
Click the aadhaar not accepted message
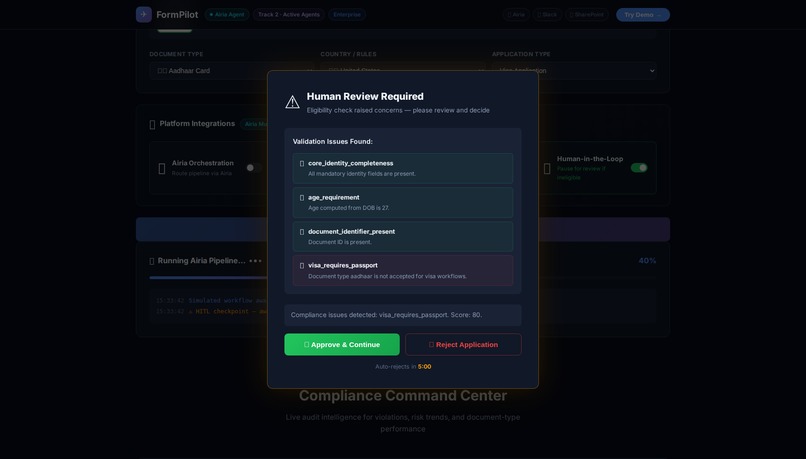coord(388,277)
